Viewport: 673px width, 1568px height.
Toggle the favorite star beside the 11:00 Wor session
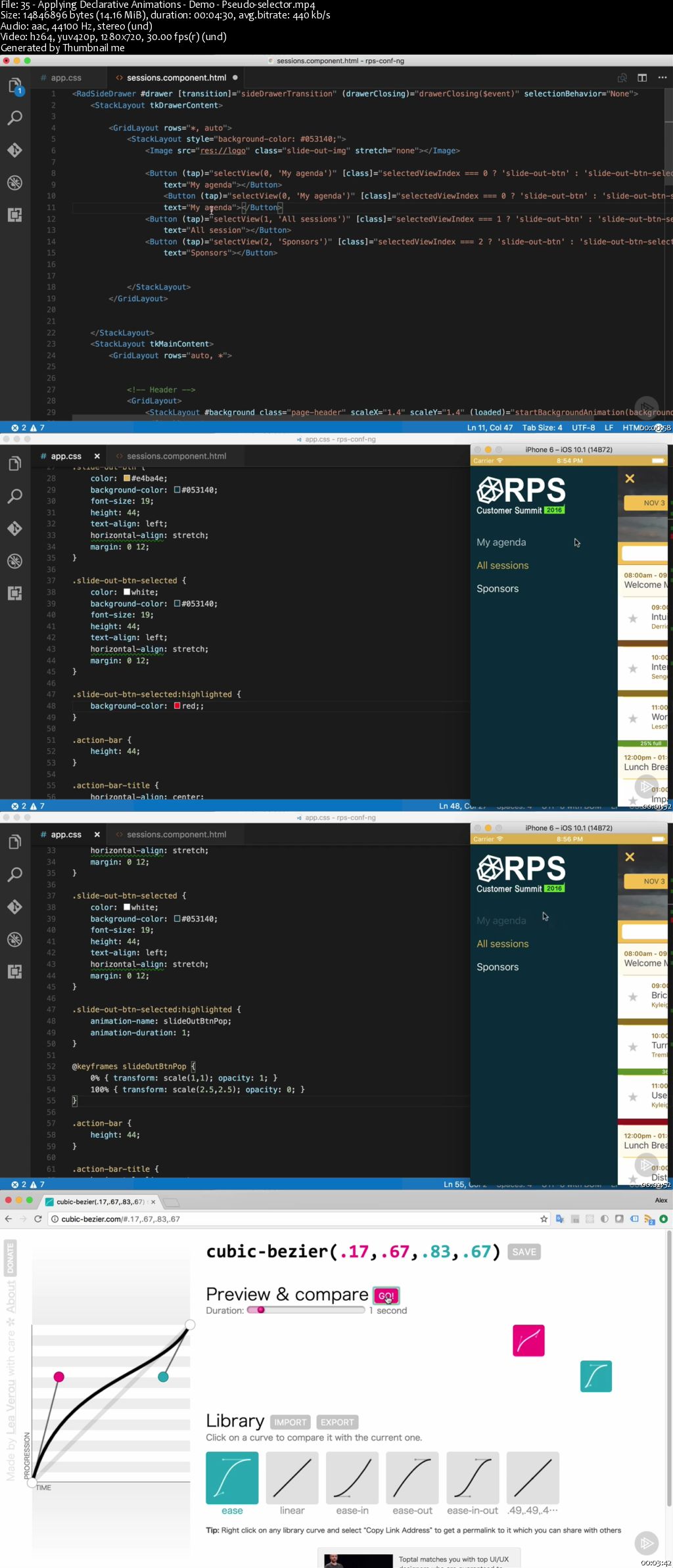(633, 718)
